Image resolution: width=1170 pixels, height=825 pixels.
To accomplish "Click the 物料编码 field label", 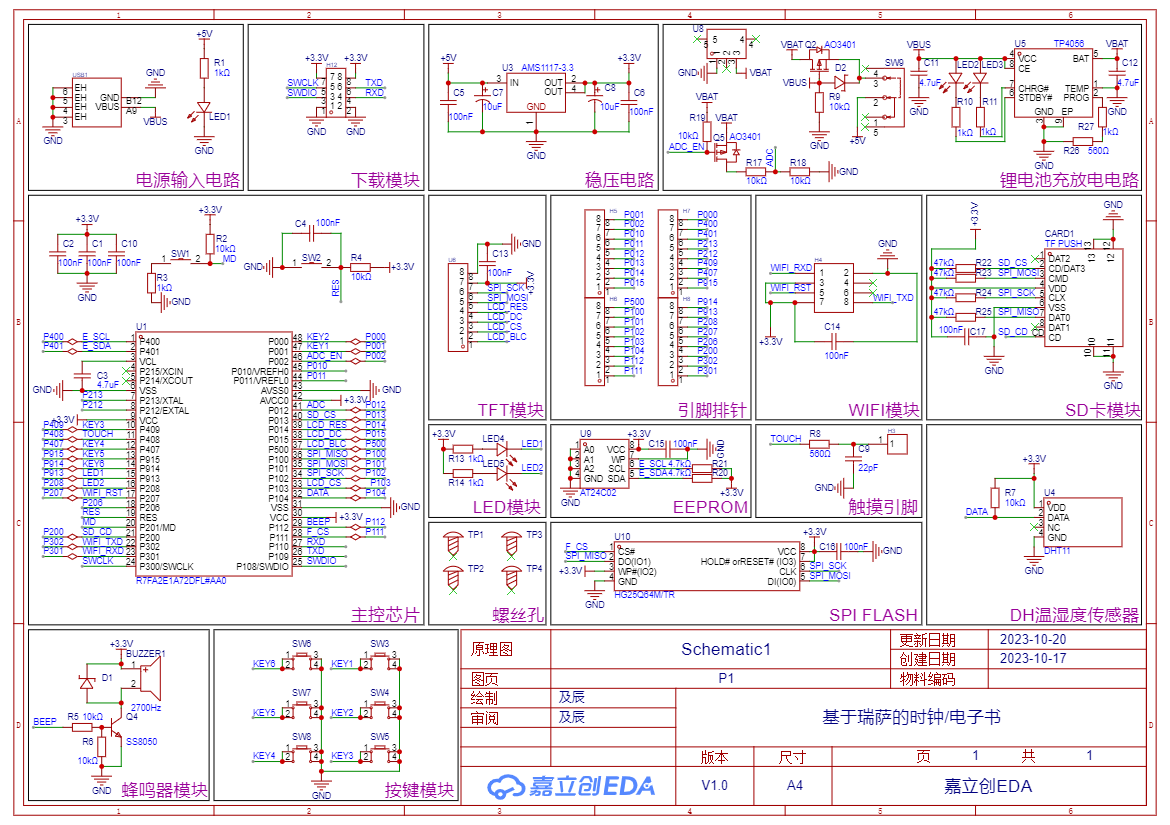I will coord(927,679).
